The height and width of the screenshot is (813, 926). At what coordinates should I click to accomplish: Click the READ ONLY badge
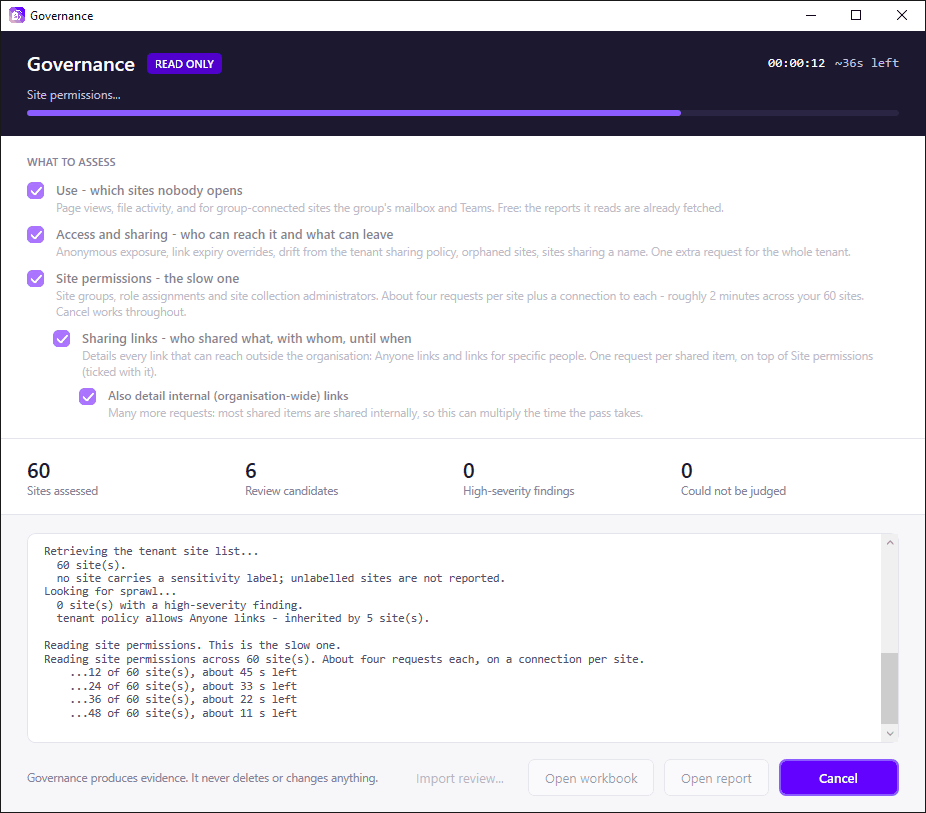[184, 64]
